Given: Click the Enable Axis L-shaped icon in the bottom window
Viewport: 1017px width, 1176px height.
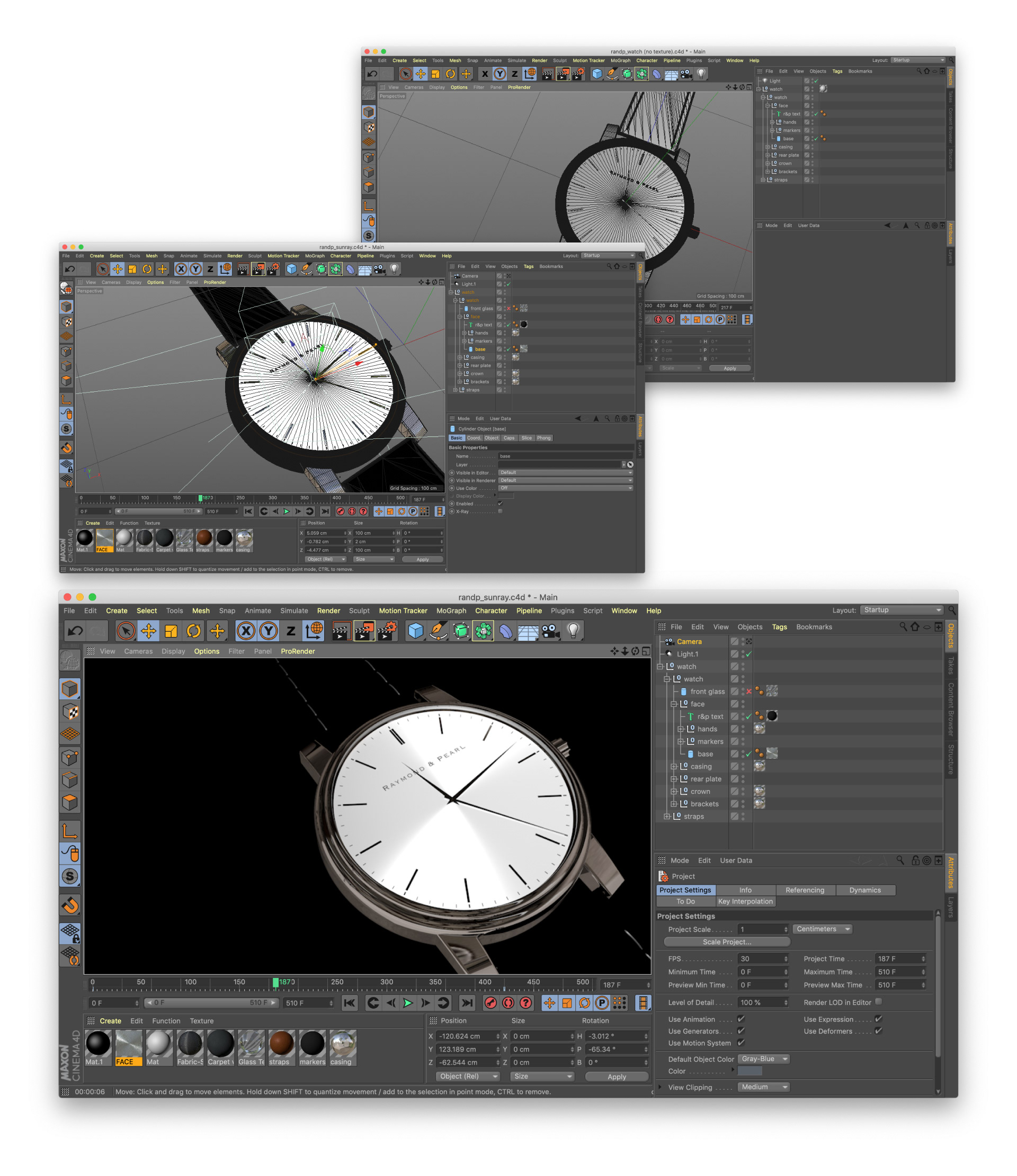Looking at the screenshot, I should (70, 830).
